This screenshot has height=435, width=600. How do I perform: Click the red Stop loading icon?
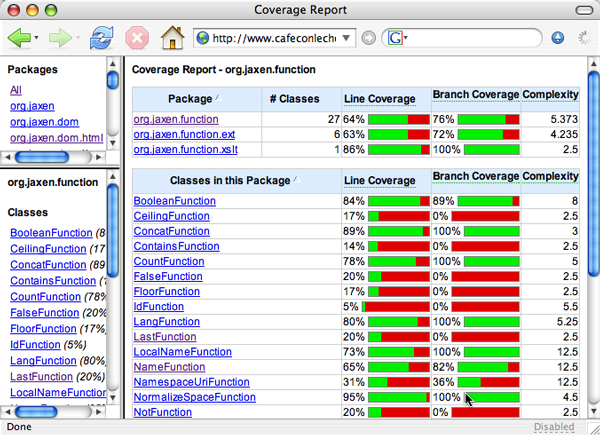click(x=137, y=38)
